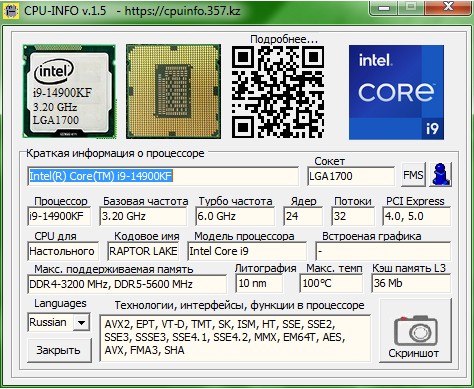Click the technologies text box with AVX2, EPT

235,338
